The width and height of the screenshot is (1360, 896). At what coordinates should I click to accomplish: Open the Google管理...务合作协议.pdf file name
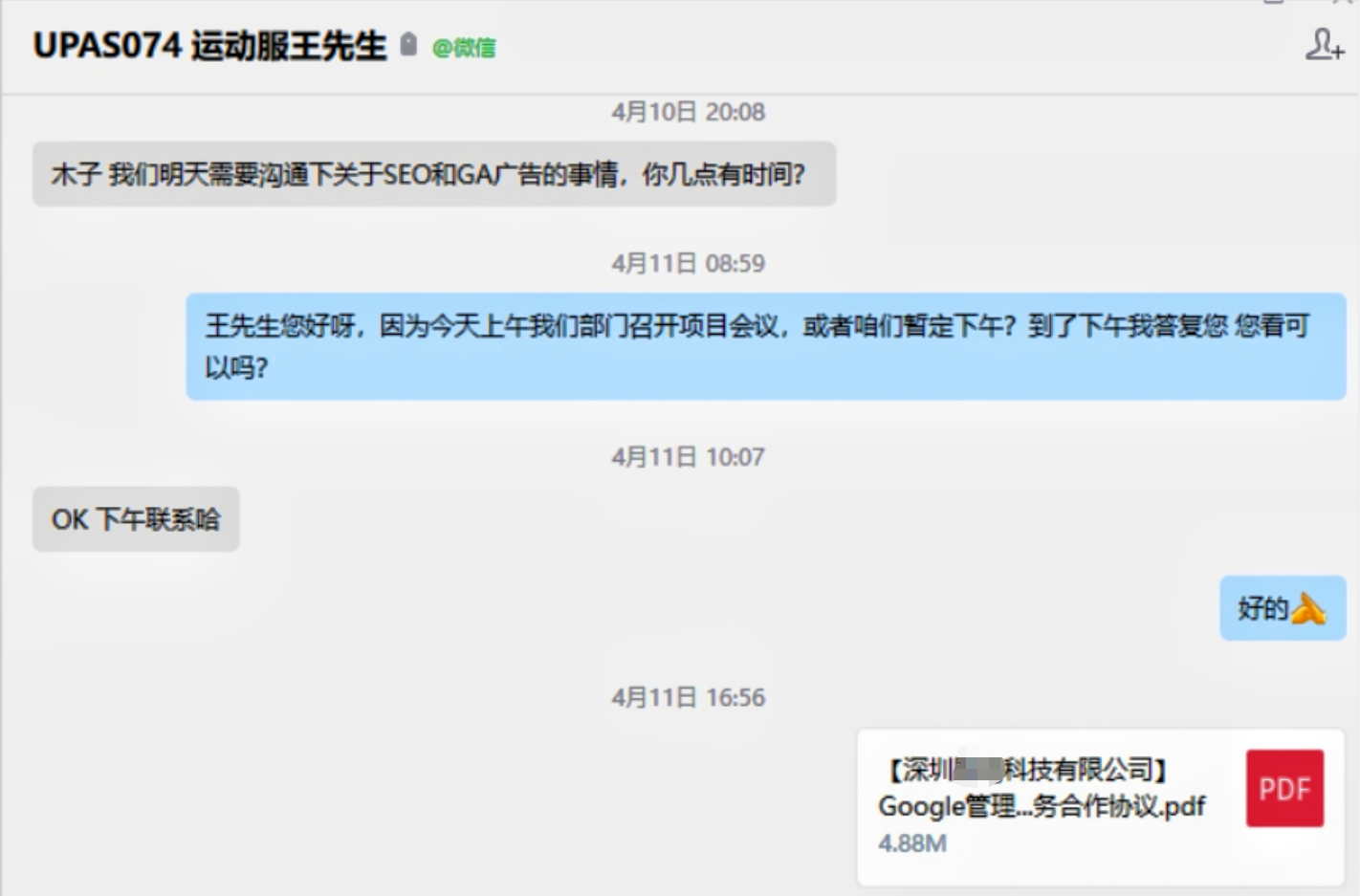click(x=1042, y=806)
